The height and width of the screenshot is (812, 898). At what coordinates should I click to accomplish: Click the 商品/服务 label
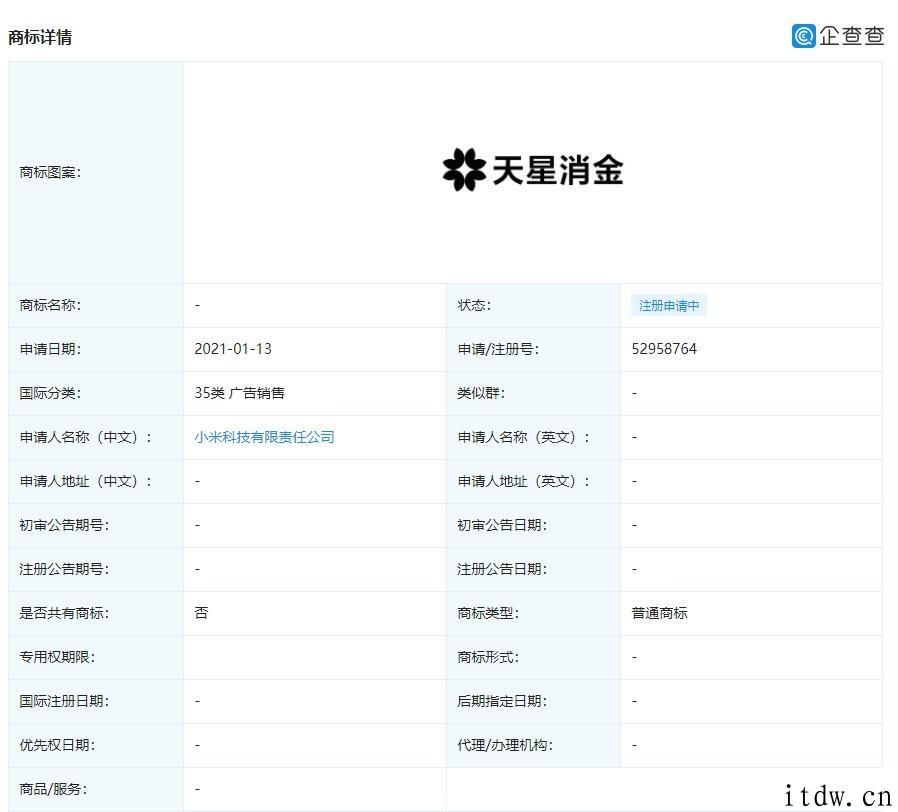(x=53, y=789)
